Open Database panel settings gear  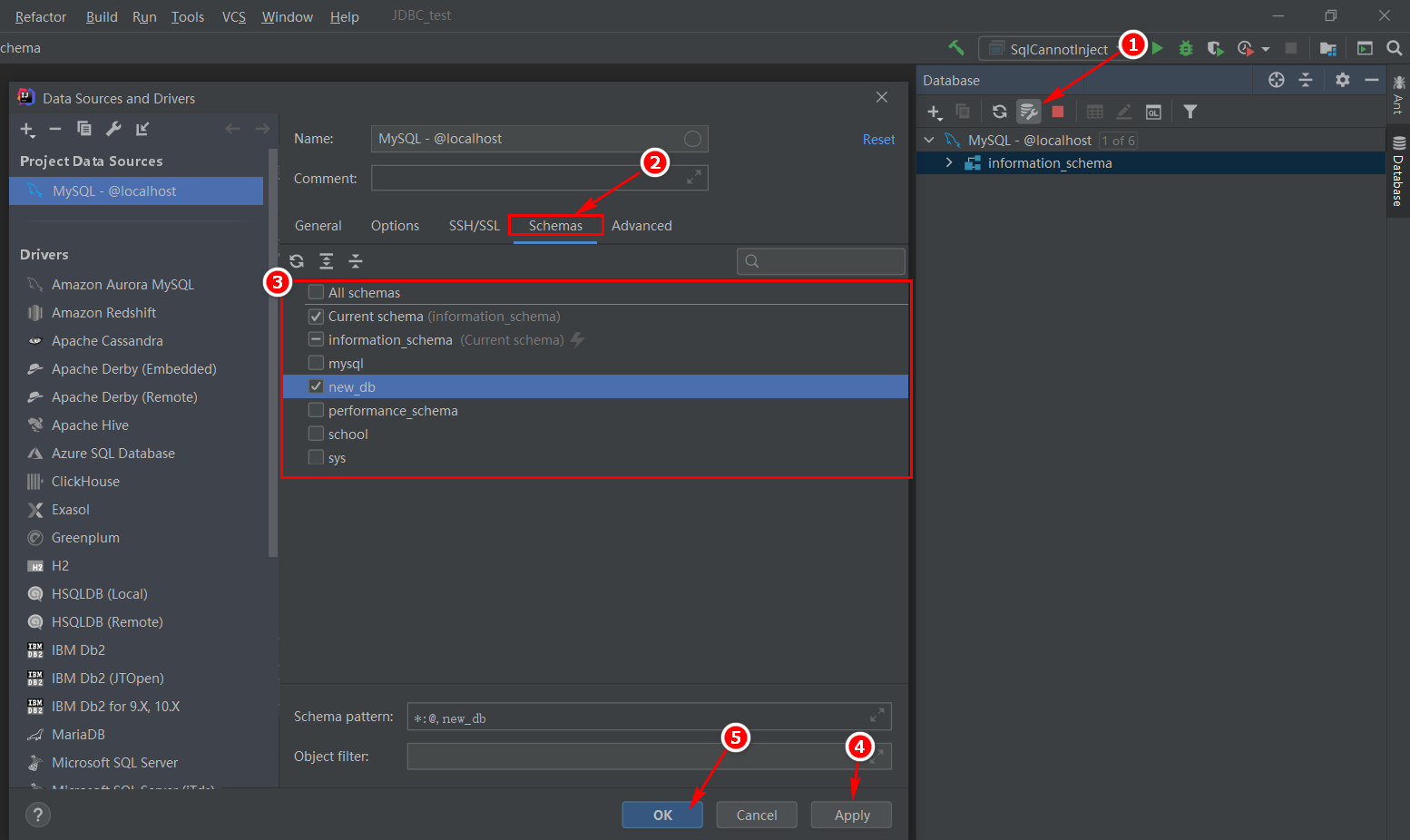[1343, 80]
